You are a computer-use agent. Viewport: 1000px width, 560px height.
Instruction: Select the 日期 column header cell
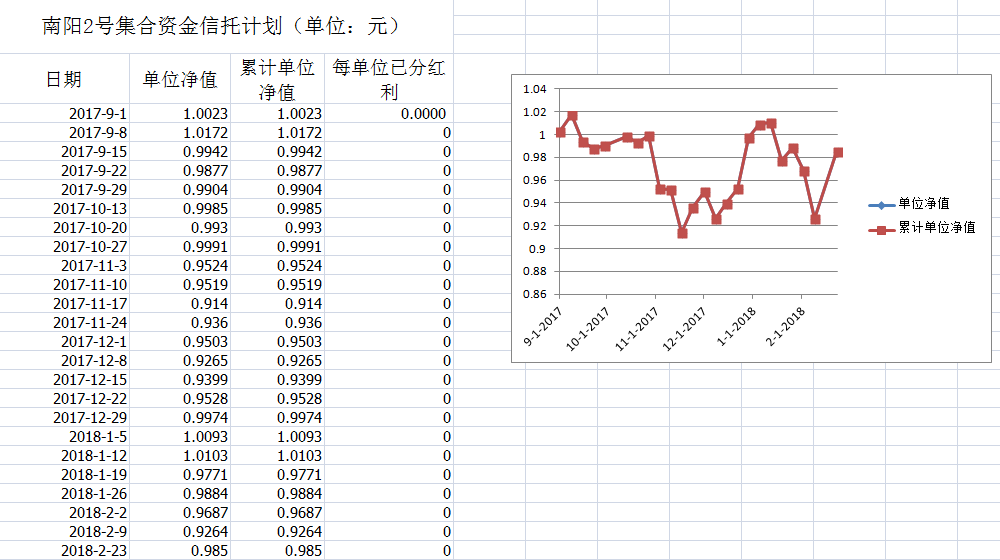pyautogui.click(x=64, y=80)
